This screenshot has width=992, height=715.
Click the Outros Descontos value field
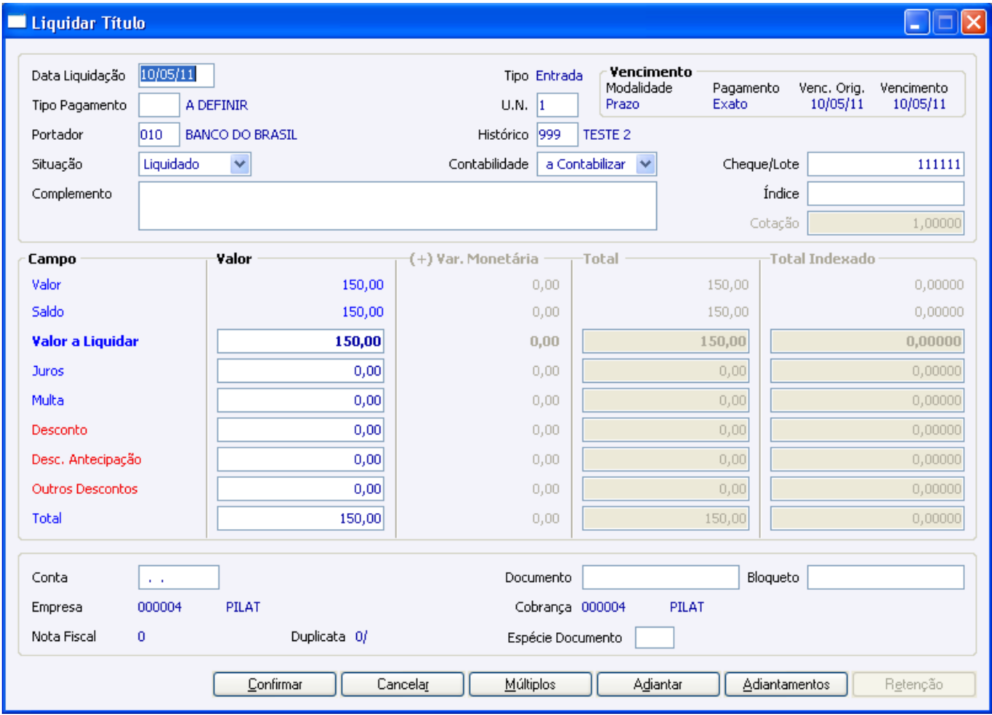[x=301, y=488]
